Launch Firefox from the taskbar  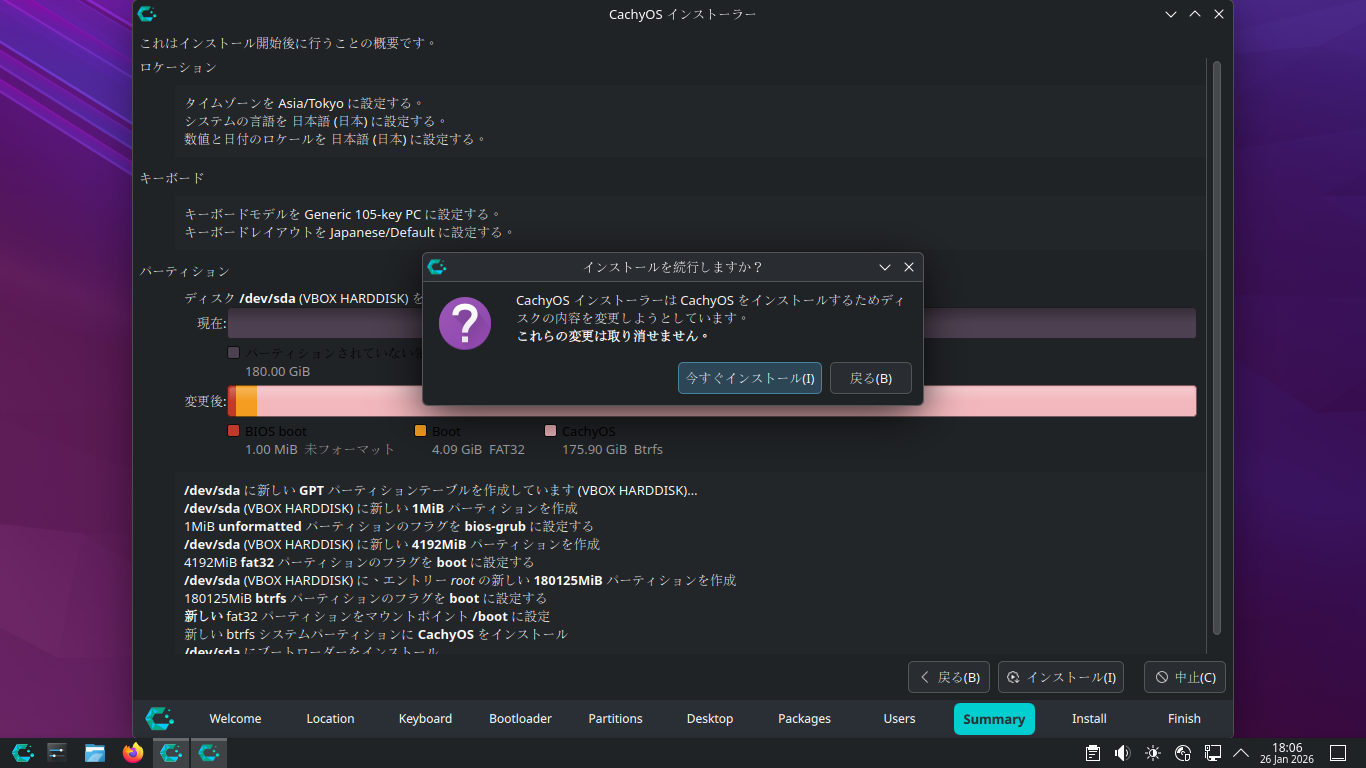[133, 753]
